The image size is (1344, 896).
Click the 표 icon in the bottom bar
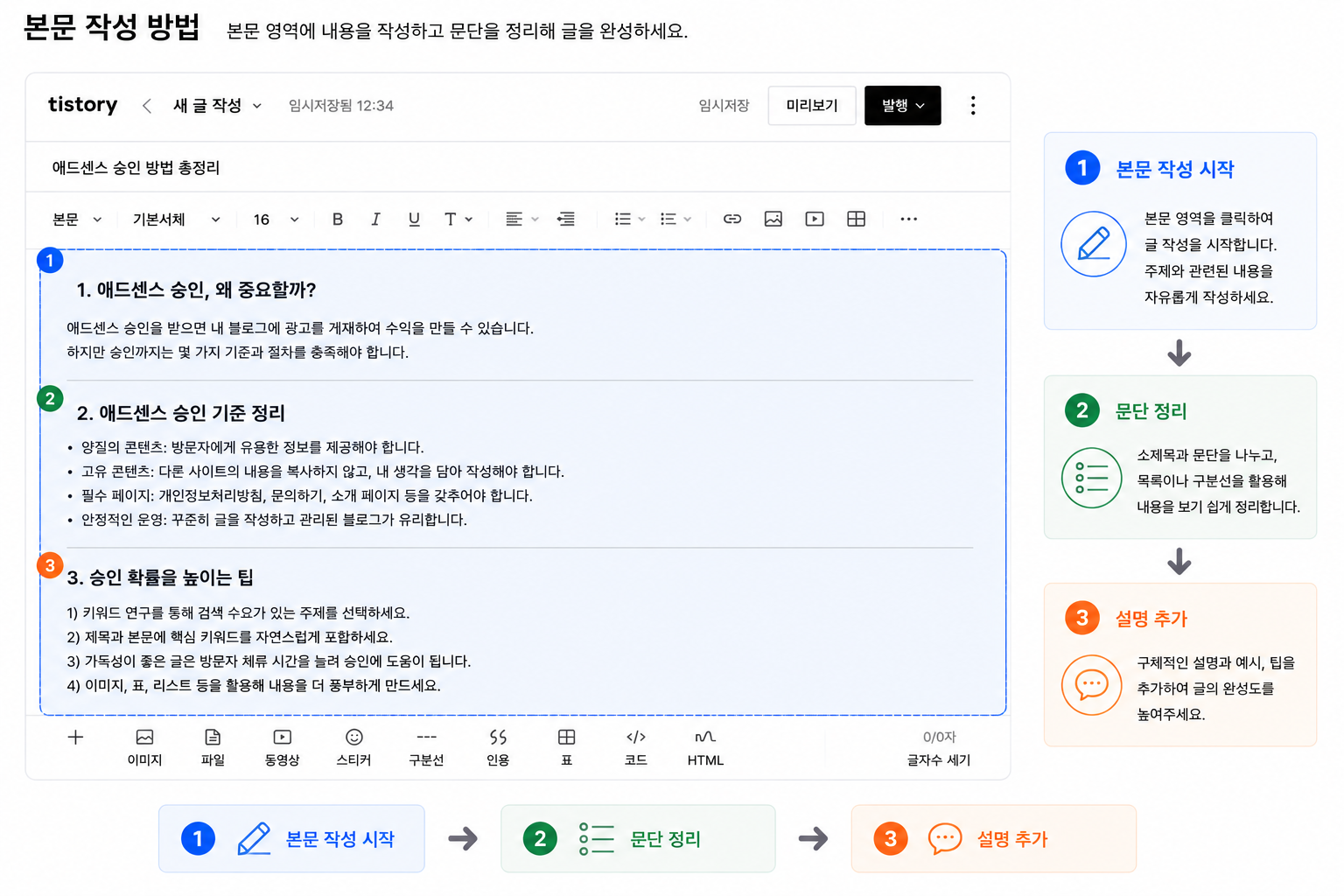[567, 747]
